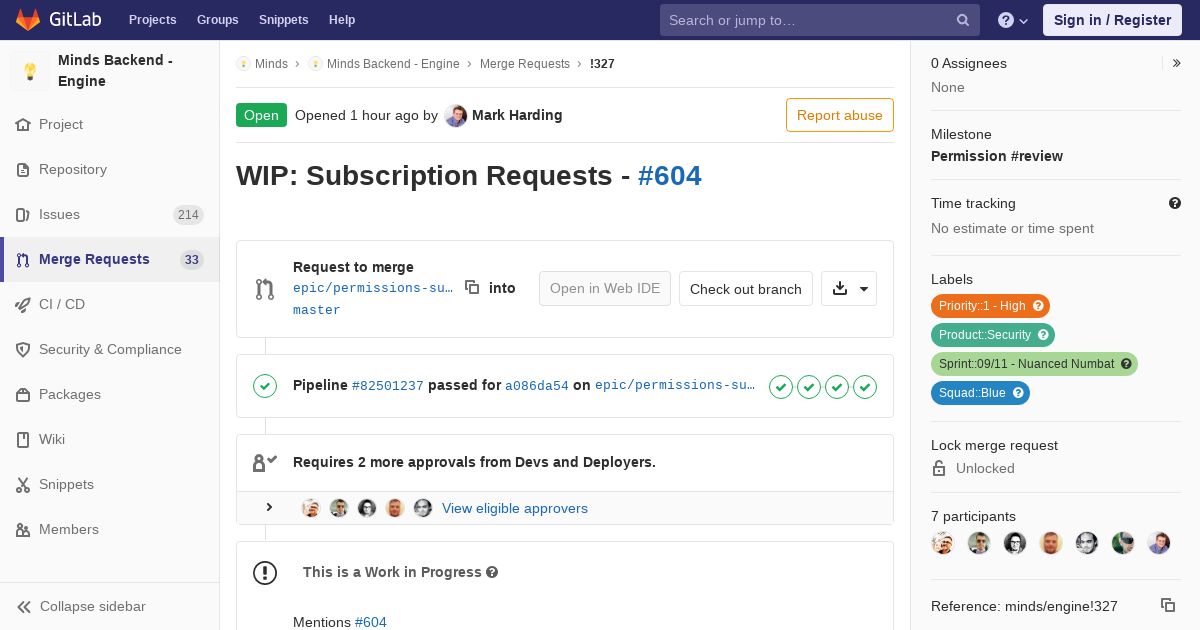1200x630 pixels.
Task: Expand the eligible approvers list chevron
Action: pyautogui.click(x=269, y=508)
